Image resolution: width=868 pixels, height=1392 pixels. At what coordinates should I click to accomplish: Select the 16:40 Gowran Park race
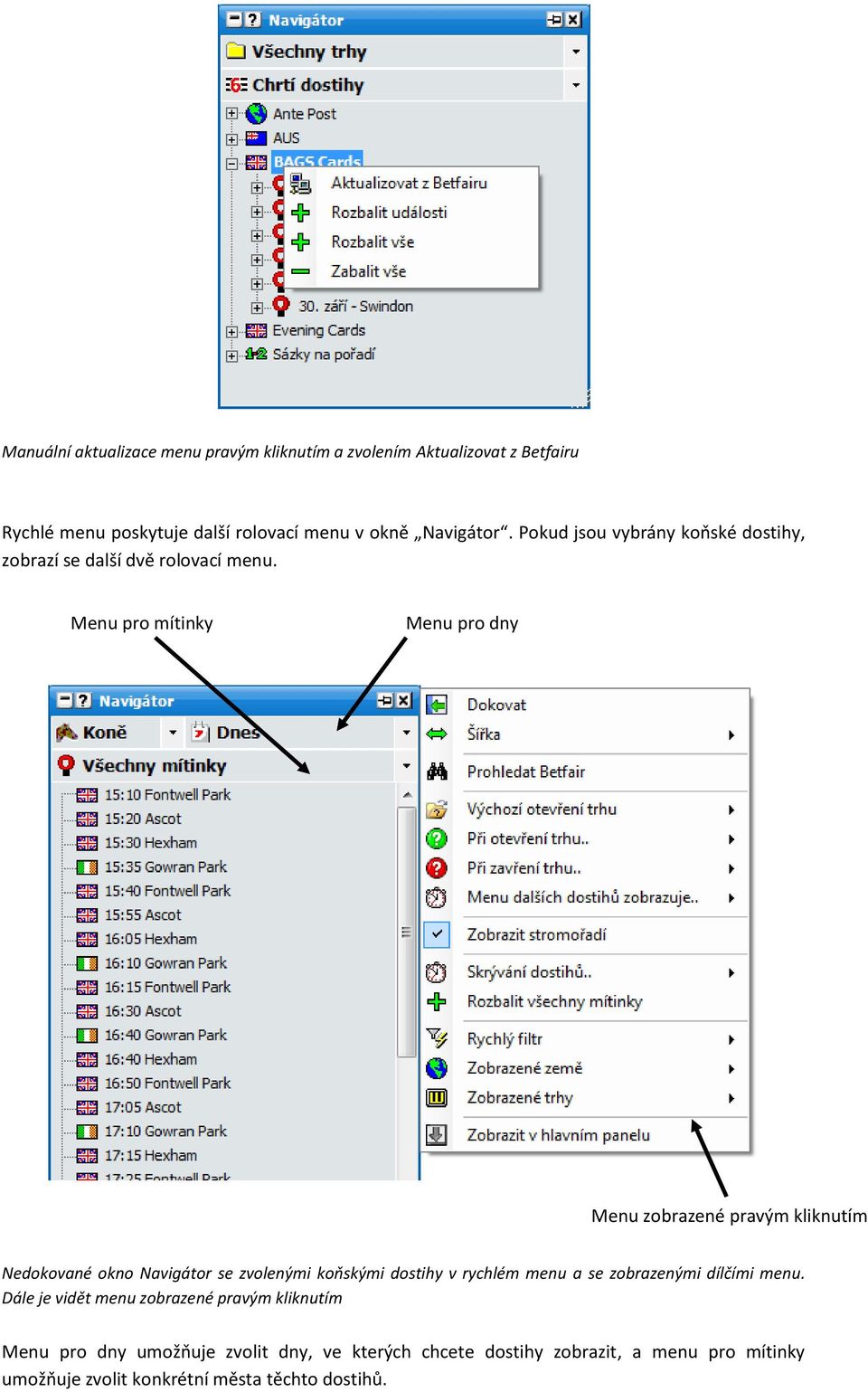click(x=165, y=1035)
